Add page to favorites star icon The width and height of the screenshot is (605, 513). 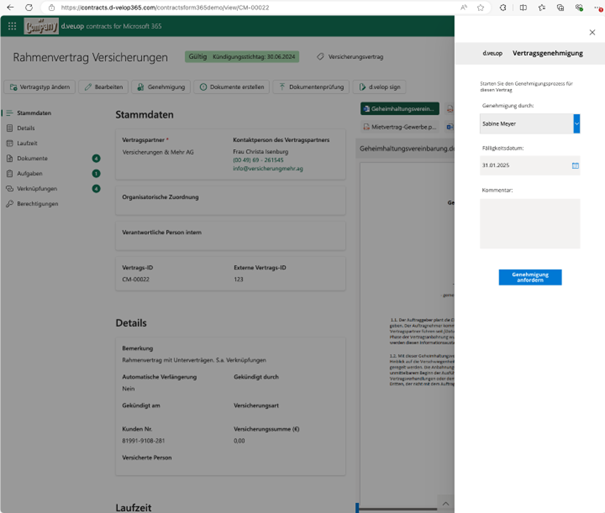pos(480,7)
